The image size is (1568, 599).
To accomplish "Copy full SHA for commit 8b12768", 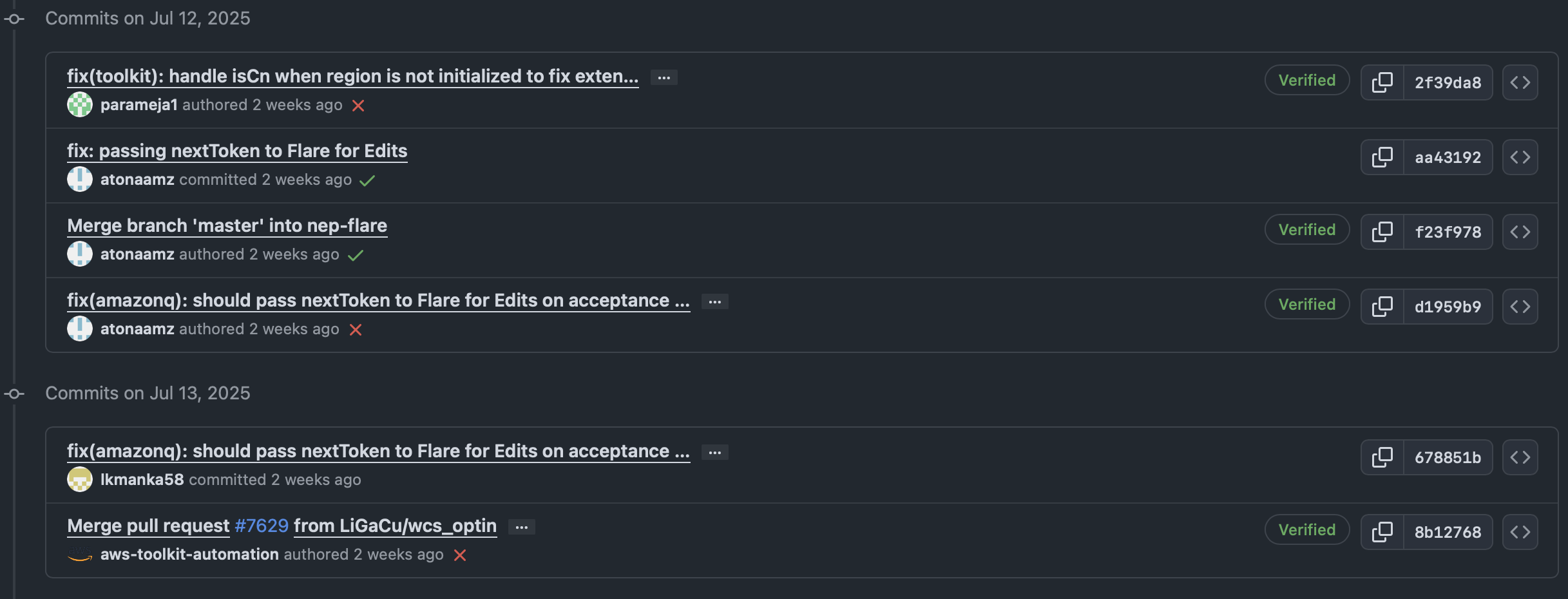I will [x=1382, y=532].
